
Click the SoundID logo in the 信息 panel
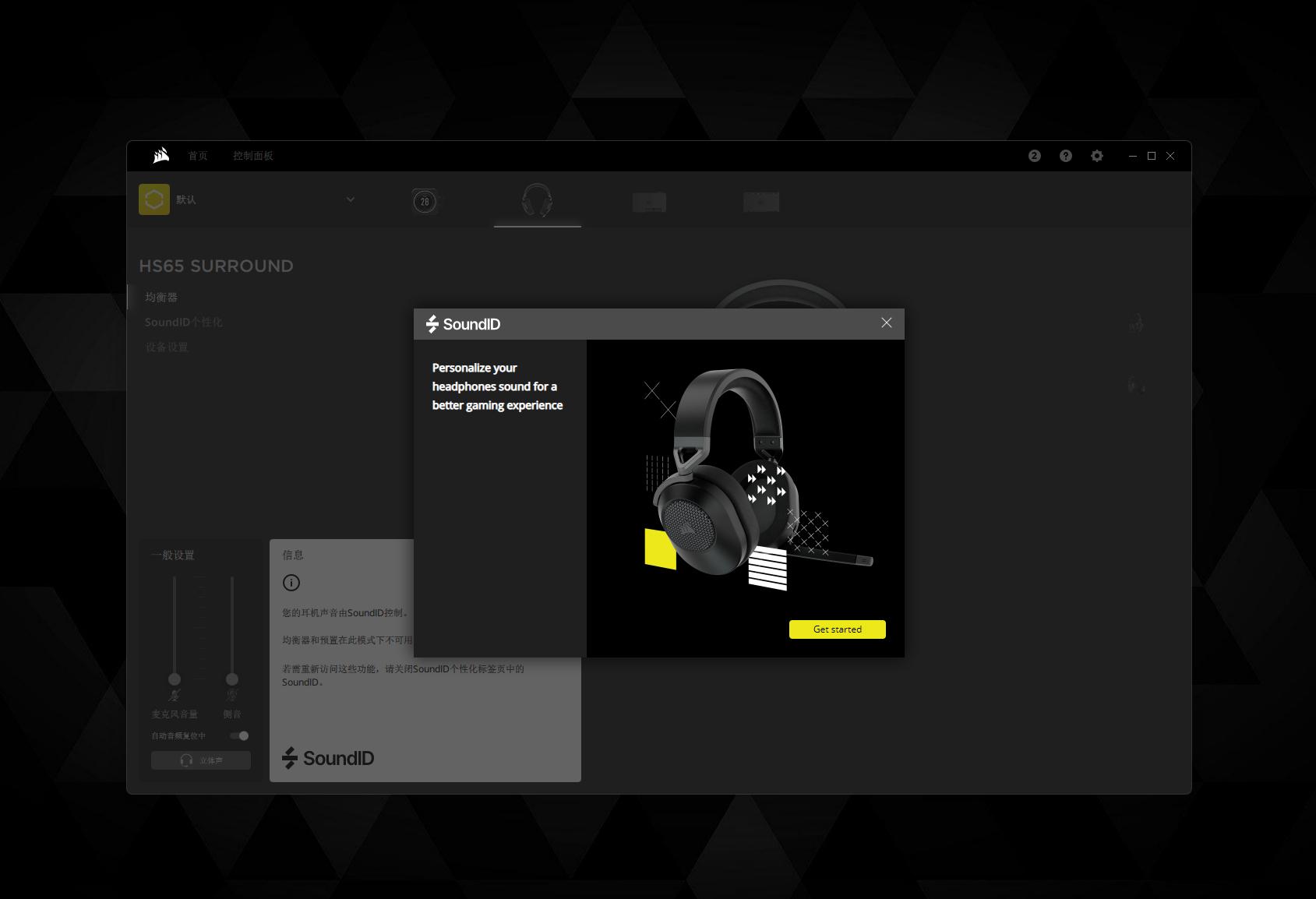click(x=328, y=758)
